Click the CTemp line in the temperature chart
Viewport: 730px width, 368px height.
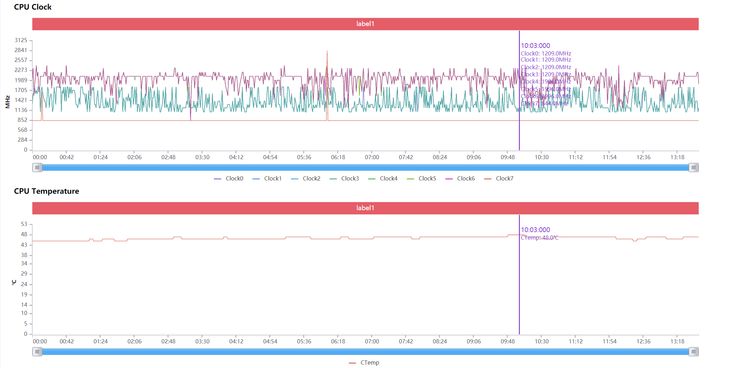pos(279,239)
